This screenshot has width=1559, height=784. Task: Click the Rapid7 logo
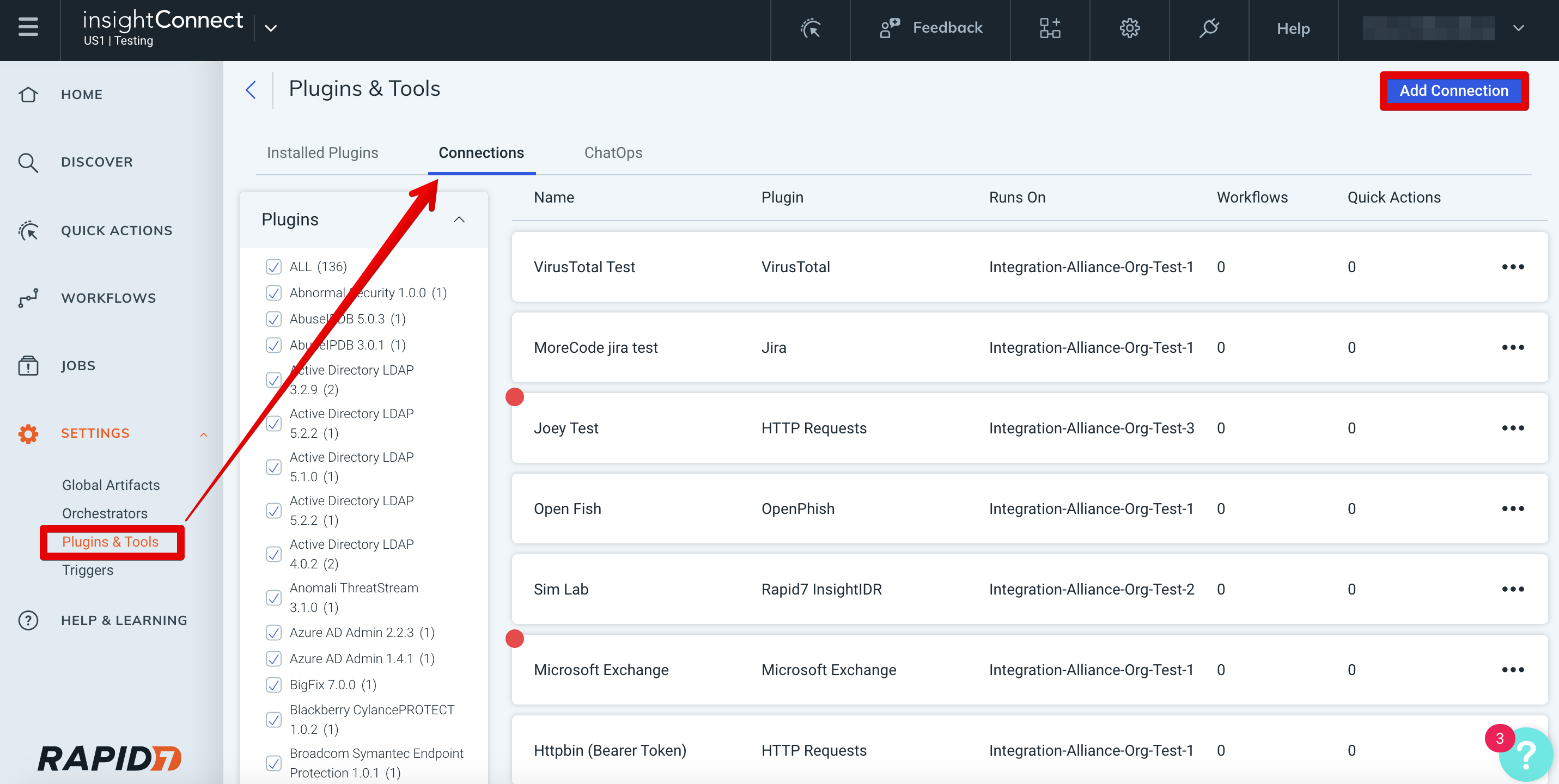click(x=109, y=758)
